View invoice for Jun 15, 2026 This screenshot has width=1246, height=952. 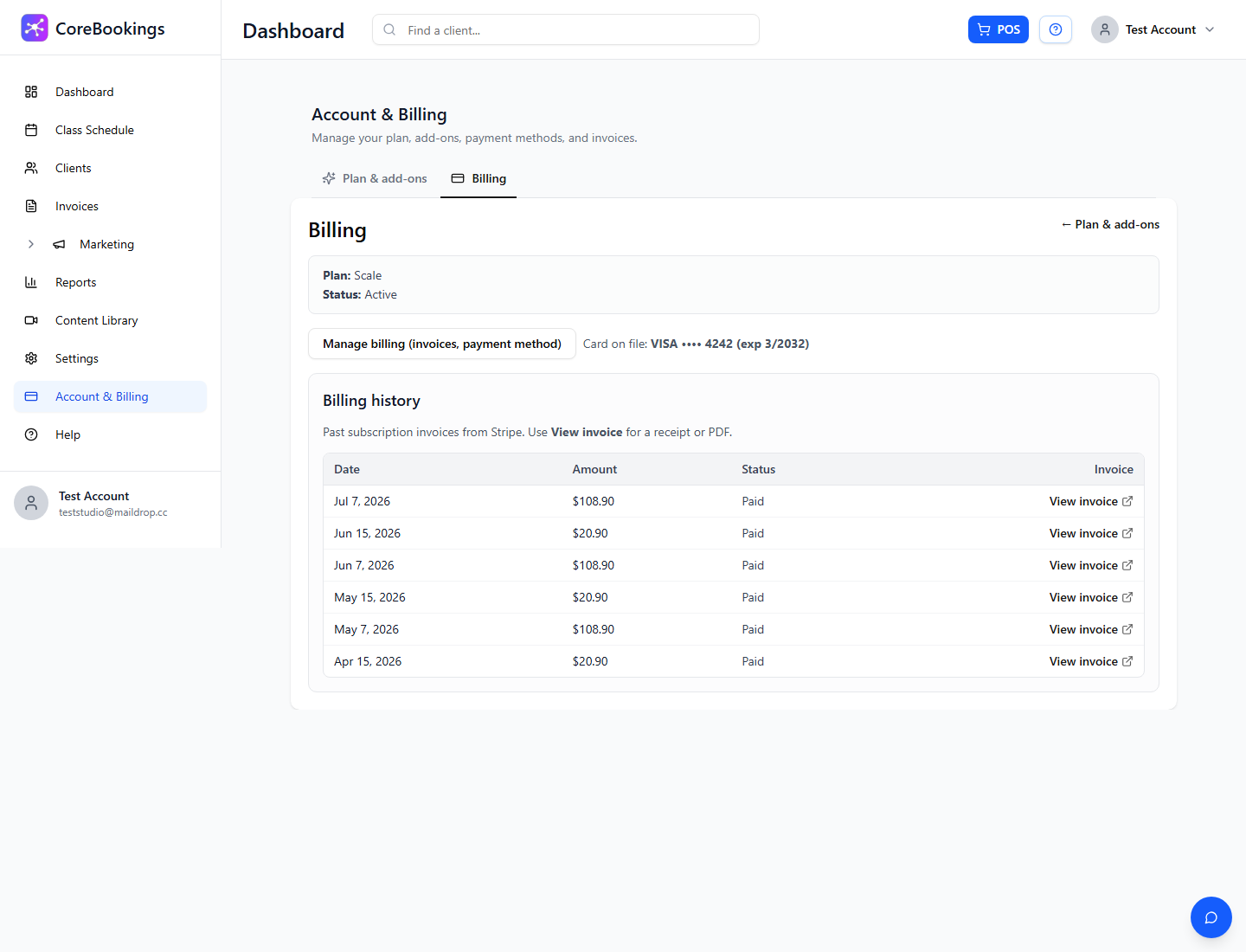point(1091,533)
